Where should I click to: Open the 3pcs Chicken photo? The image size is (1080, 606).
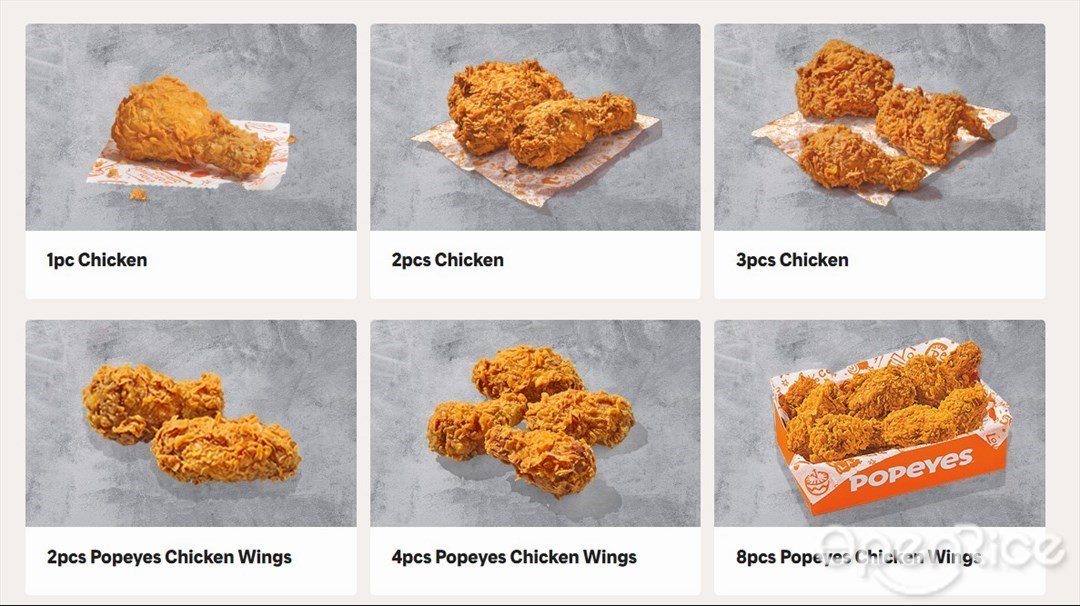tap(880, 127)
